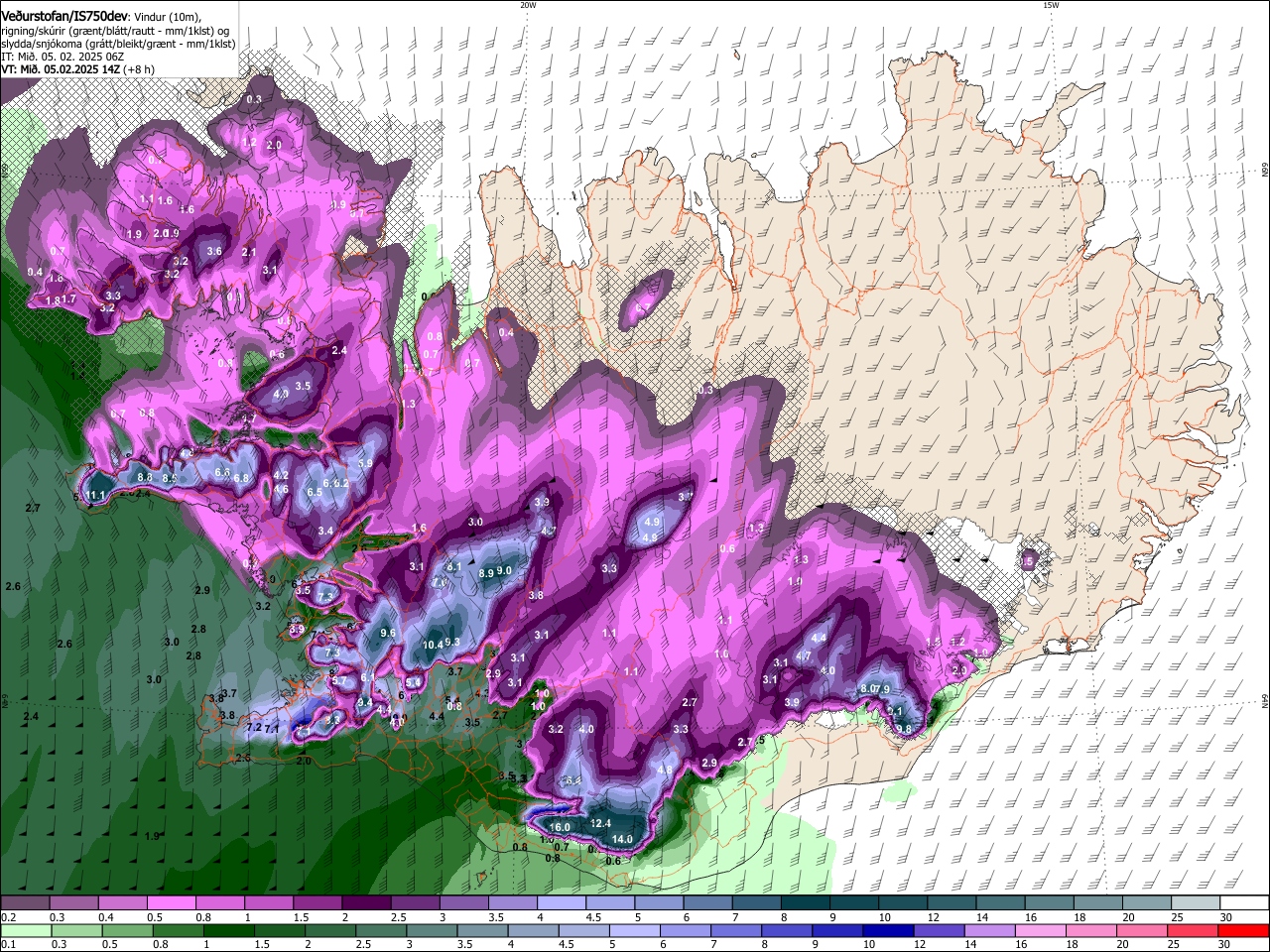Click the 16.0 precipitation value on the map
The width and height of the screenshot is (1270, 952).
pyautogui.click(x=560, y=827)
